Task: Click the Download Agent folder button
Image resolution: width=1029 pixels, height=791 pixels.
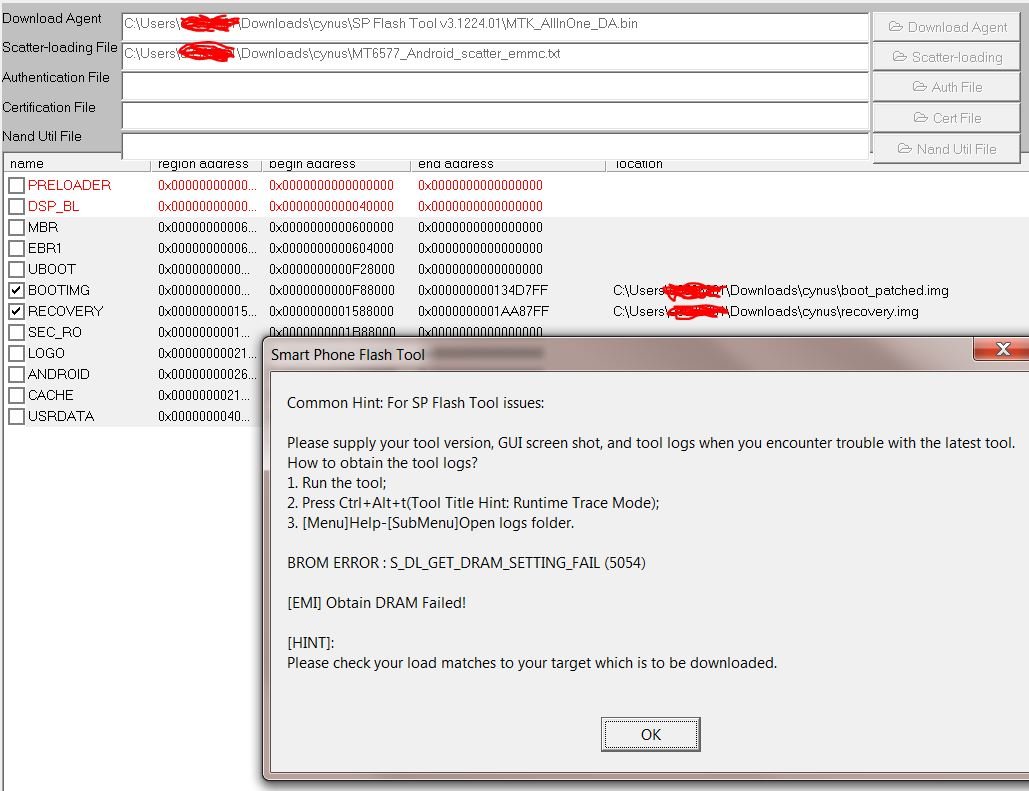Action: pyautogui.click(x=946, y=27)
